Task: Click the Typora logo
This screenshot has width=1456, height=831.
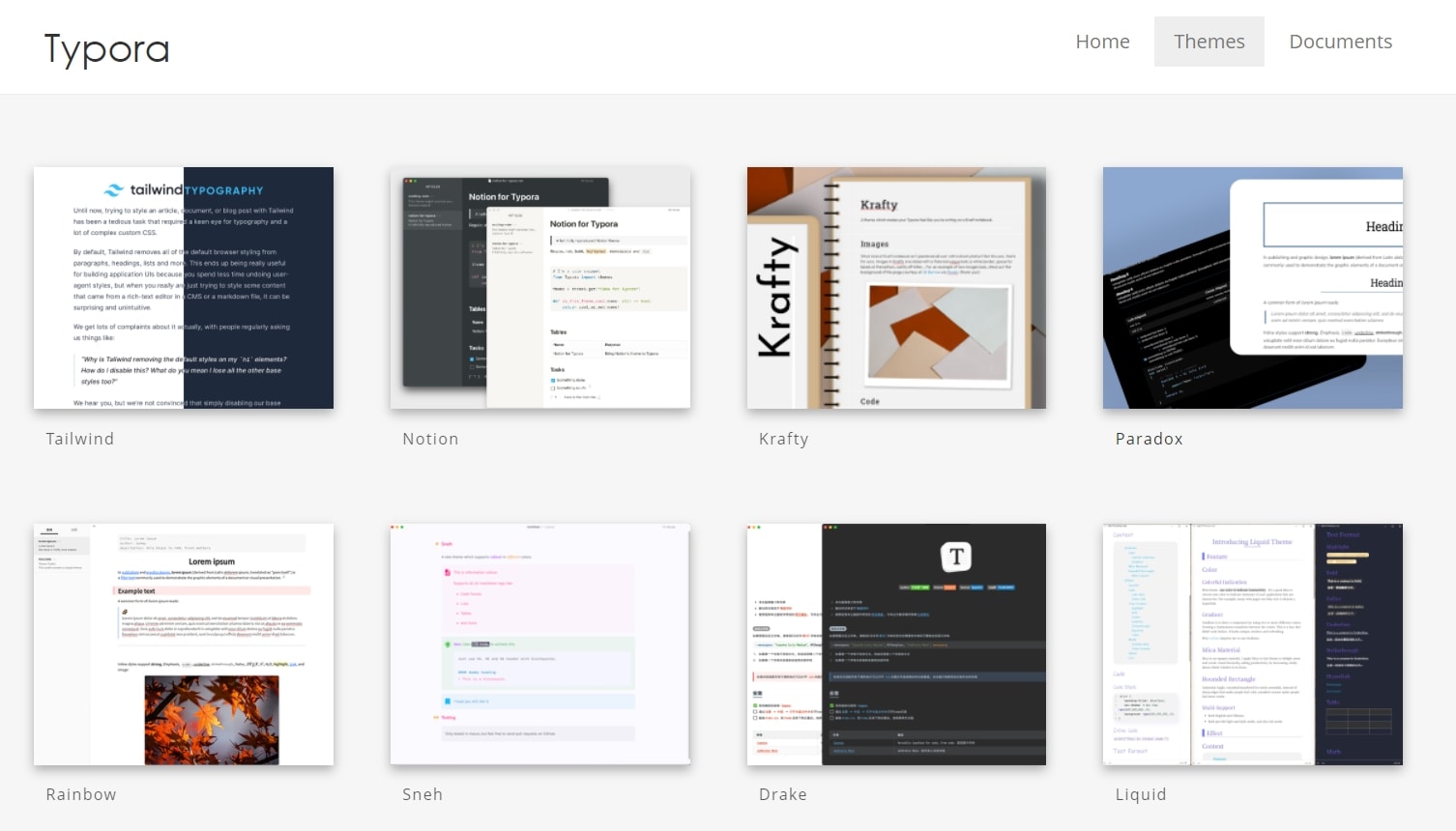Action: (x=106, y=48)
